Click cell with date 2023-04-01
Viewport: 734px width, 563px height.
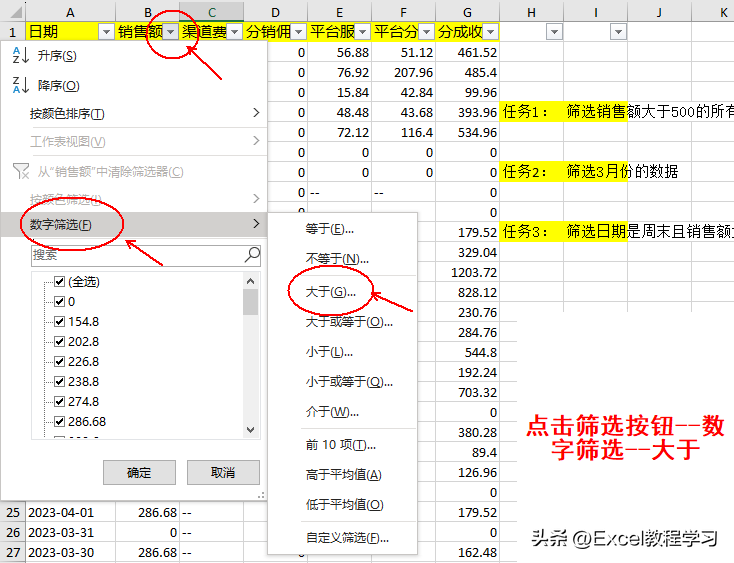pos(70,512)
